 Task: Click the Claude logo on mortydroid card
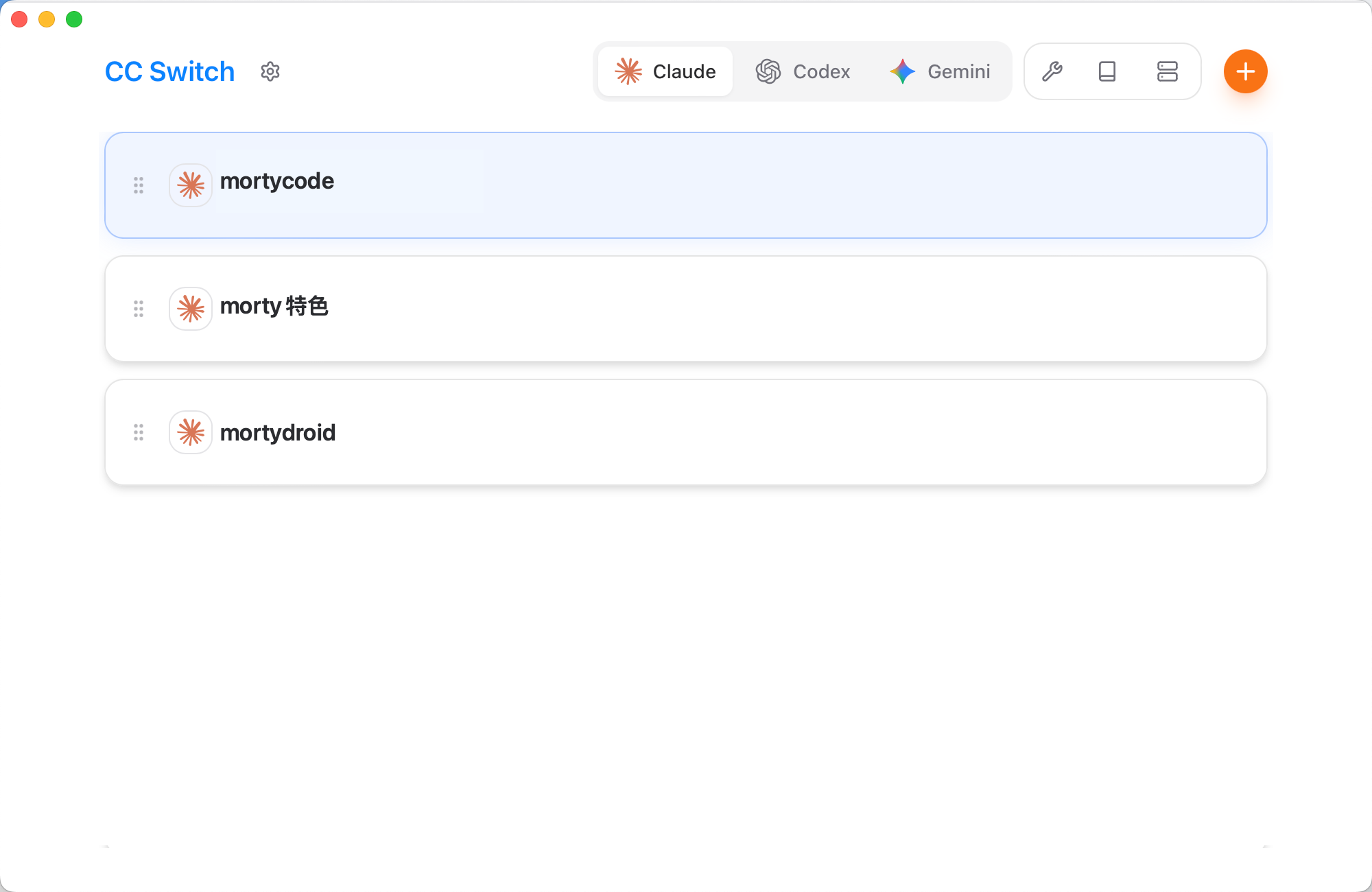click(x=191, y=432)
